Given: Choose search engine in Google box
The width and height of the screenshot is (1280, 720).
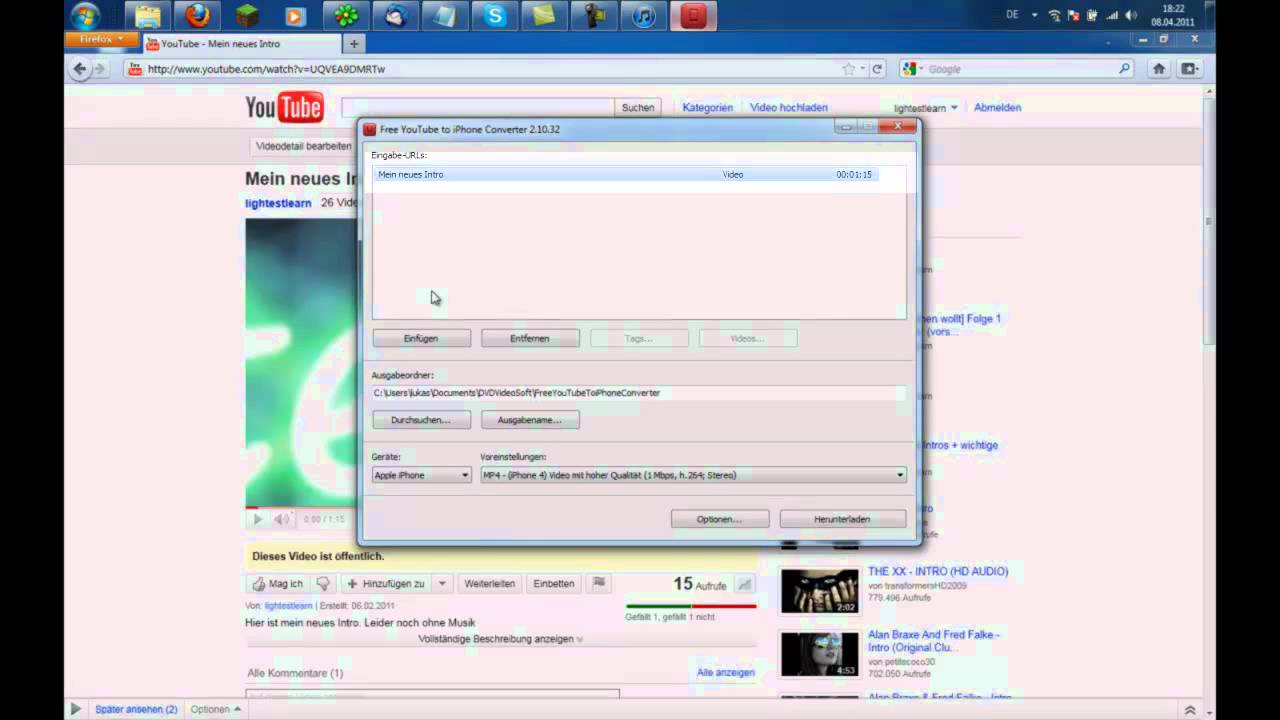Looking at the screenshot, I should pos(911,69).
